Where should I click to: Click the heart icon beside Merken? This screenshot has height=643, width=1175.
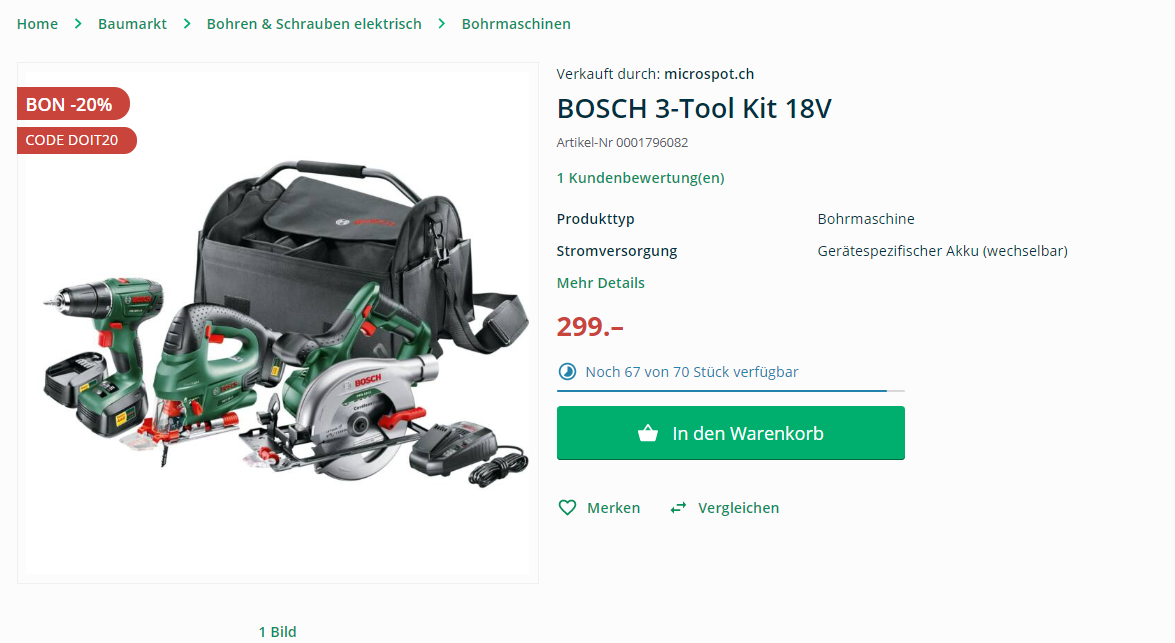tap(567, 508)
